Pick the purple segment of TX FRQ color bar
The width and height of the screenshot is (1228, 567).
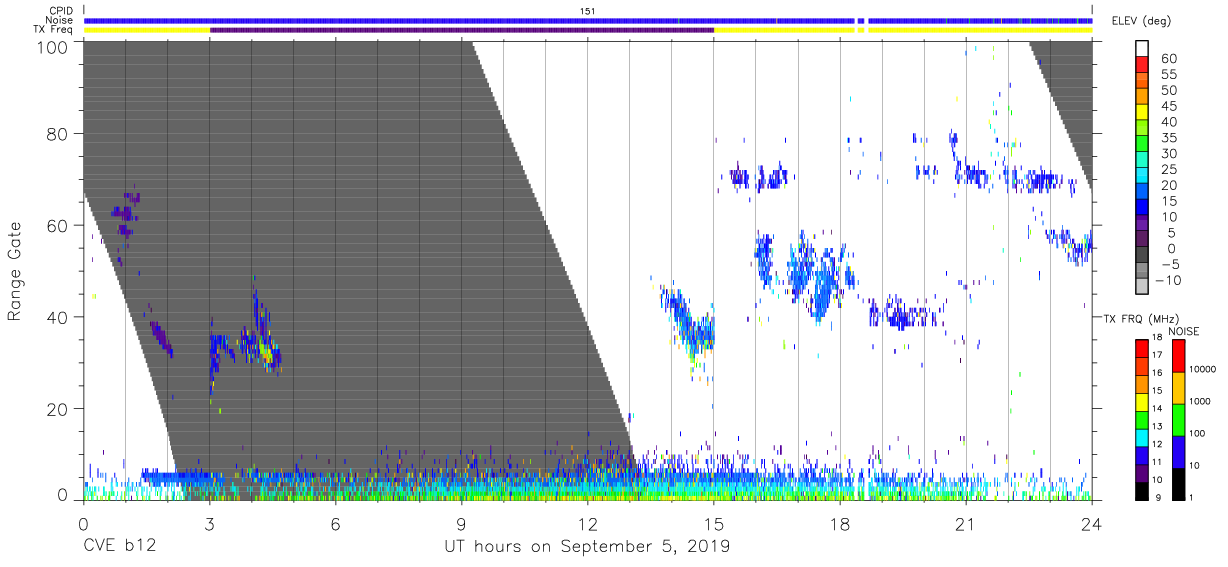[1141, 472]
